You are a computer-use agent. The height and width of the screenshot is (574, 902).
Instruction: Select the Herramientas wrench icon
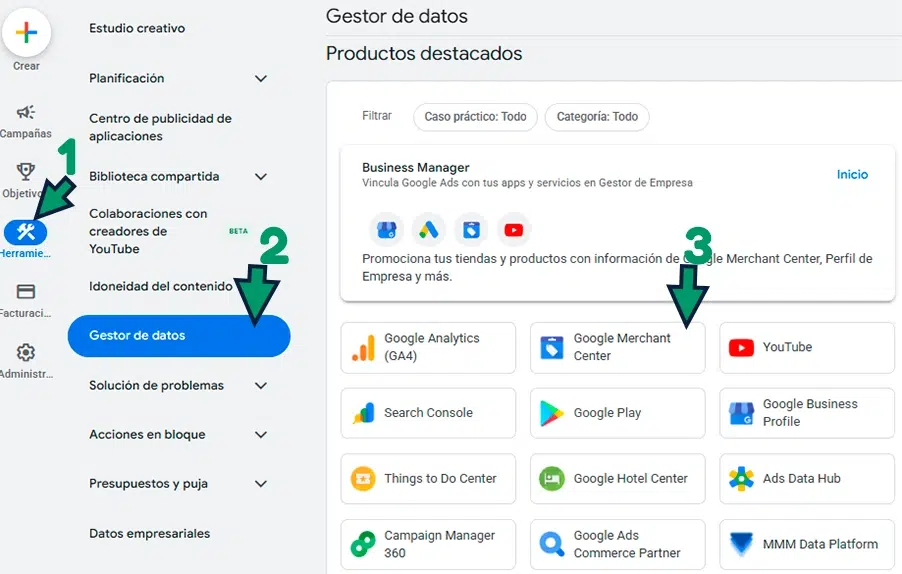point(25,232)
